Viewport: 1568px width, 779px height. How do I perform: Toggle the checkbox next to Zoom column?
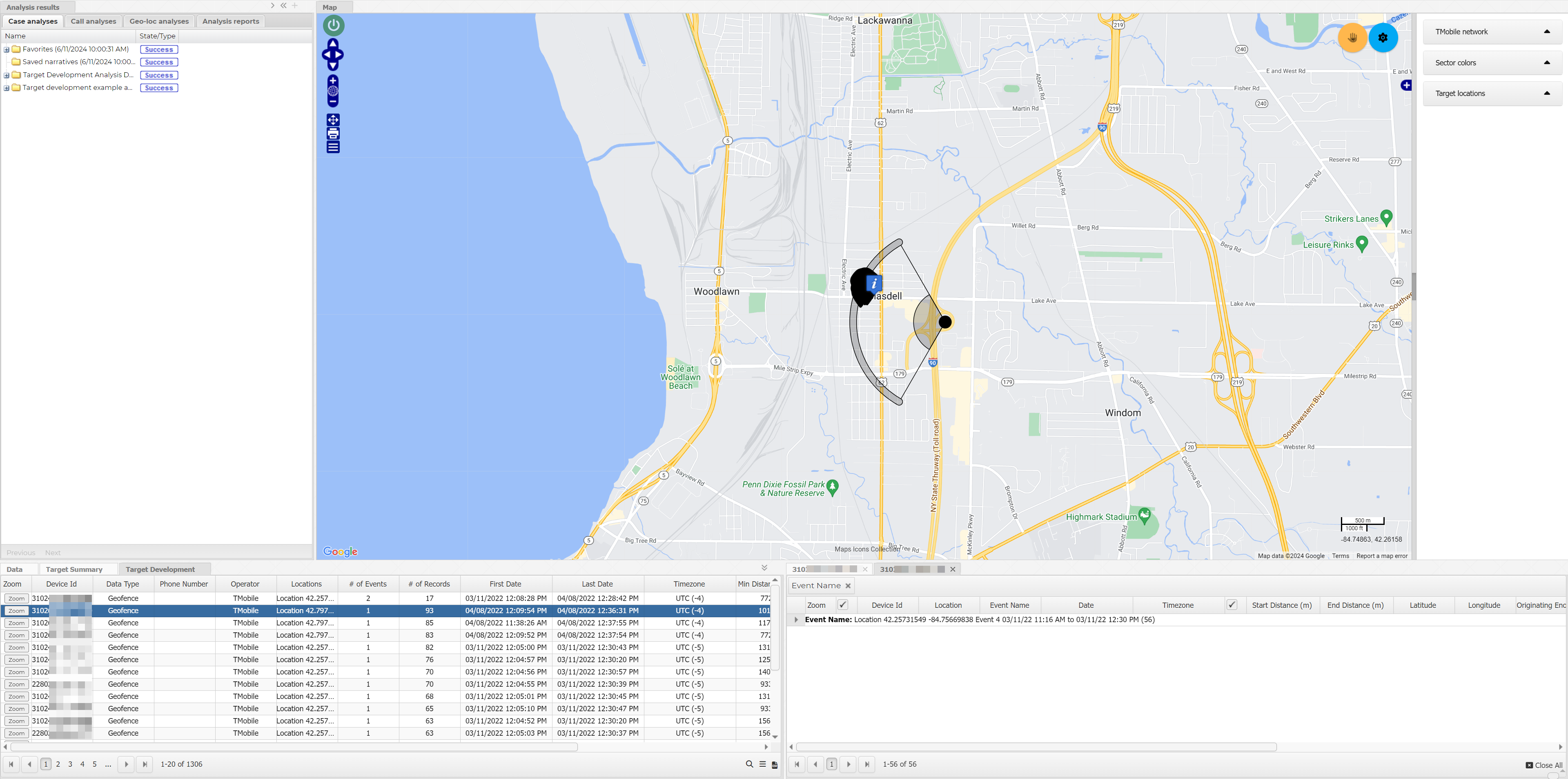[842, 605]
